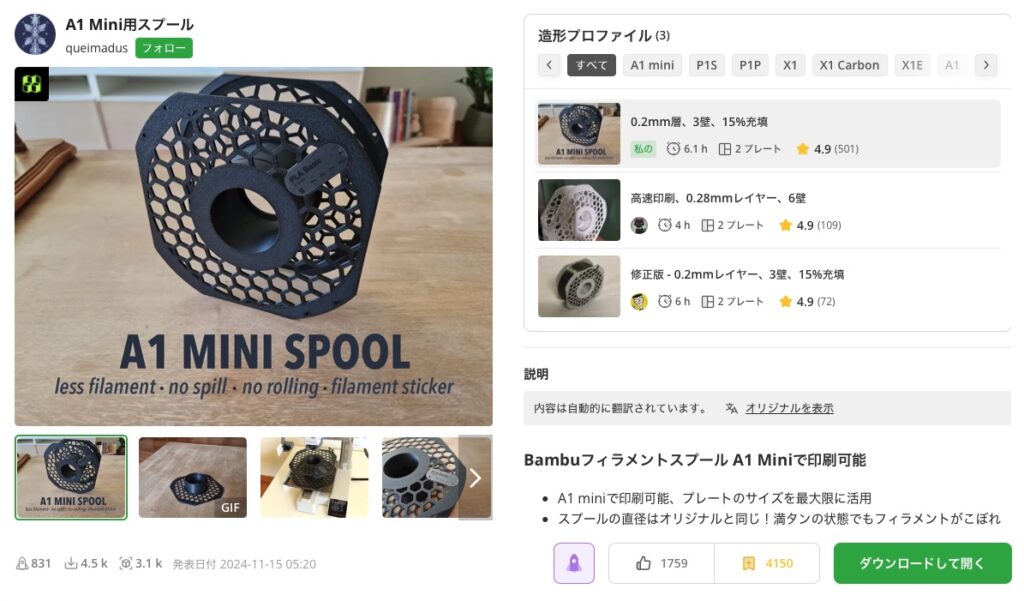This screenshot has height=601, width=1024.
Task: Open the GIF thumbnail of spool base
Action: coord(193,478)
